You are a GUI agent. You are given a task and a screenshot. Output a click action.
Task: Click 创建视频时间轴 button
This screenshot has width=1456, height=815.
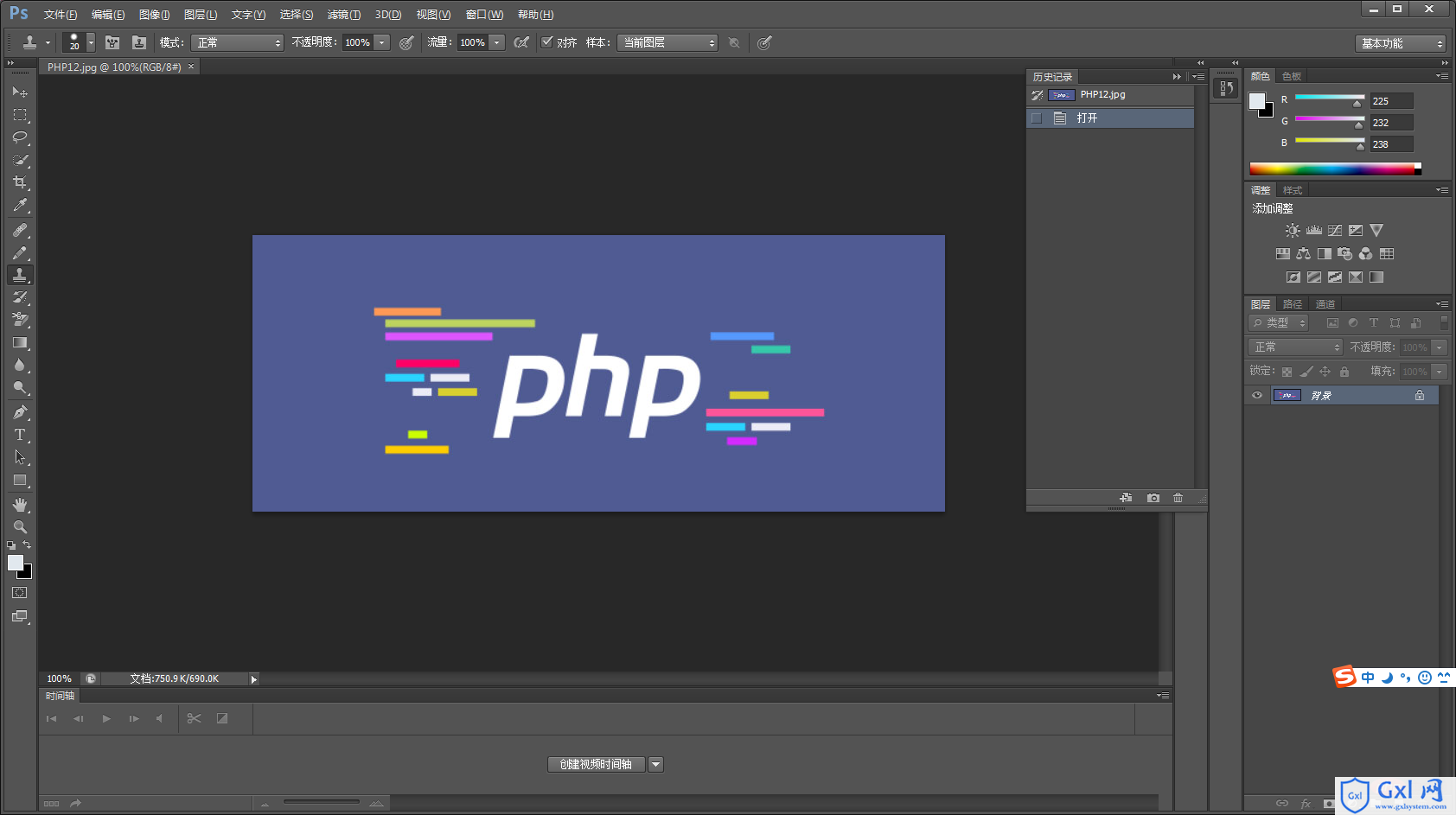coord(597,764)
